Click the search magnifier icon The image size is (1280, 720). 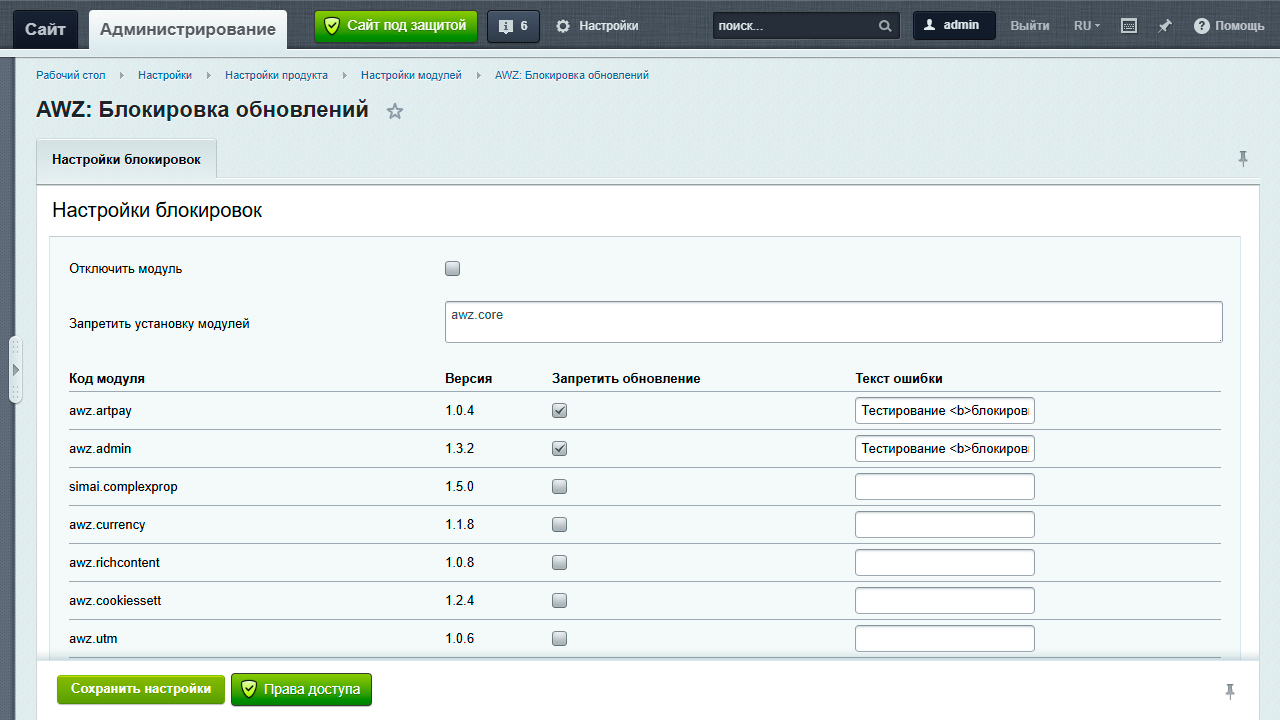click(x=885, y=26)
